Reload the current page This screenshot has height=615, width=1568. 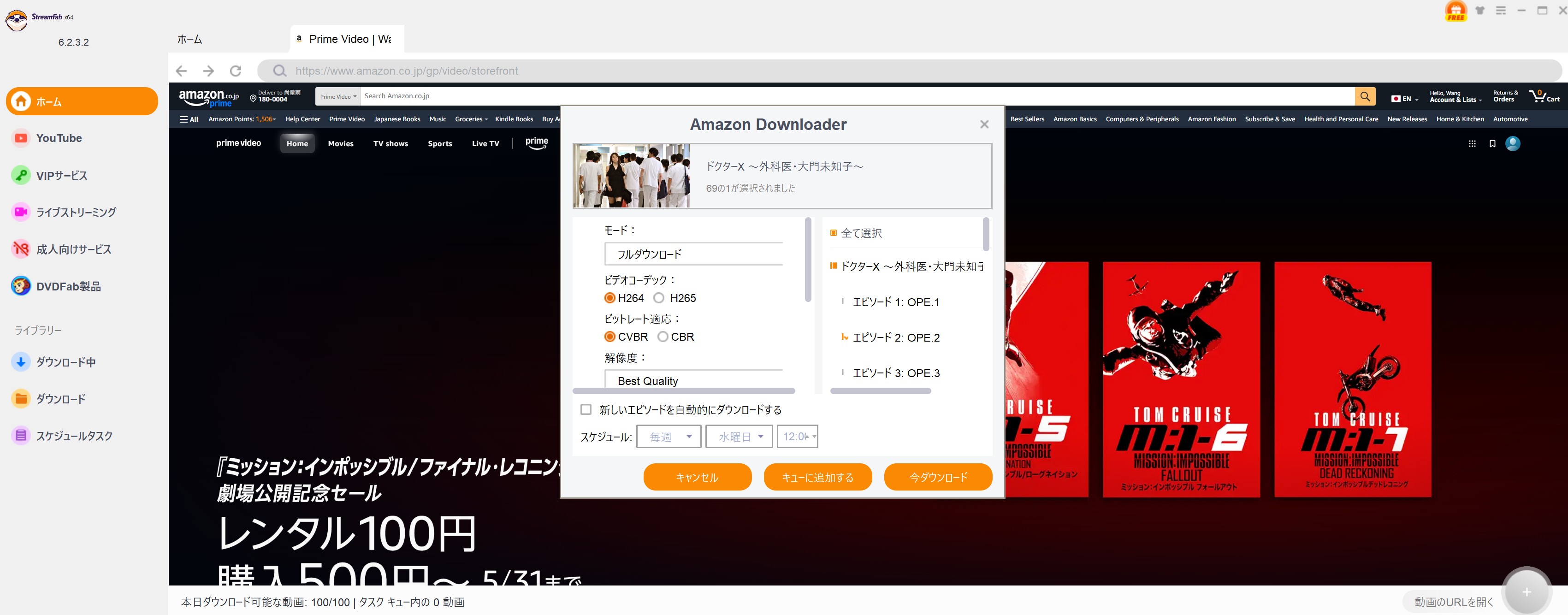236,71
